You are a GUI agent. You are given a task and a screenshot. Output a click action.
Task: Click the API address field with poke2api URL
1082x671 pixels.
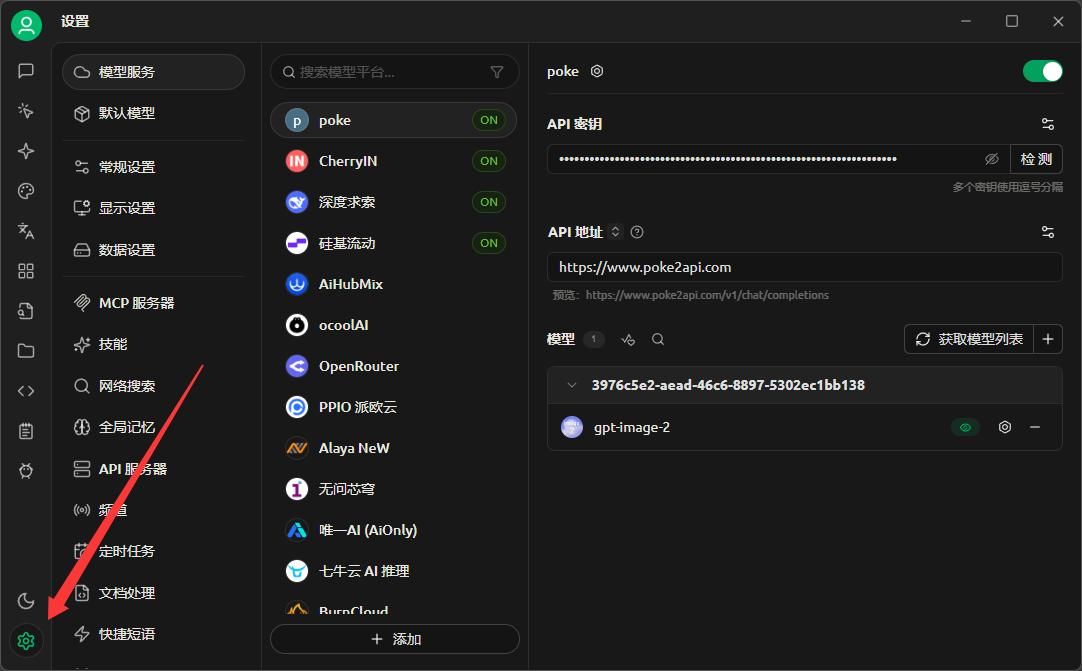805,267
